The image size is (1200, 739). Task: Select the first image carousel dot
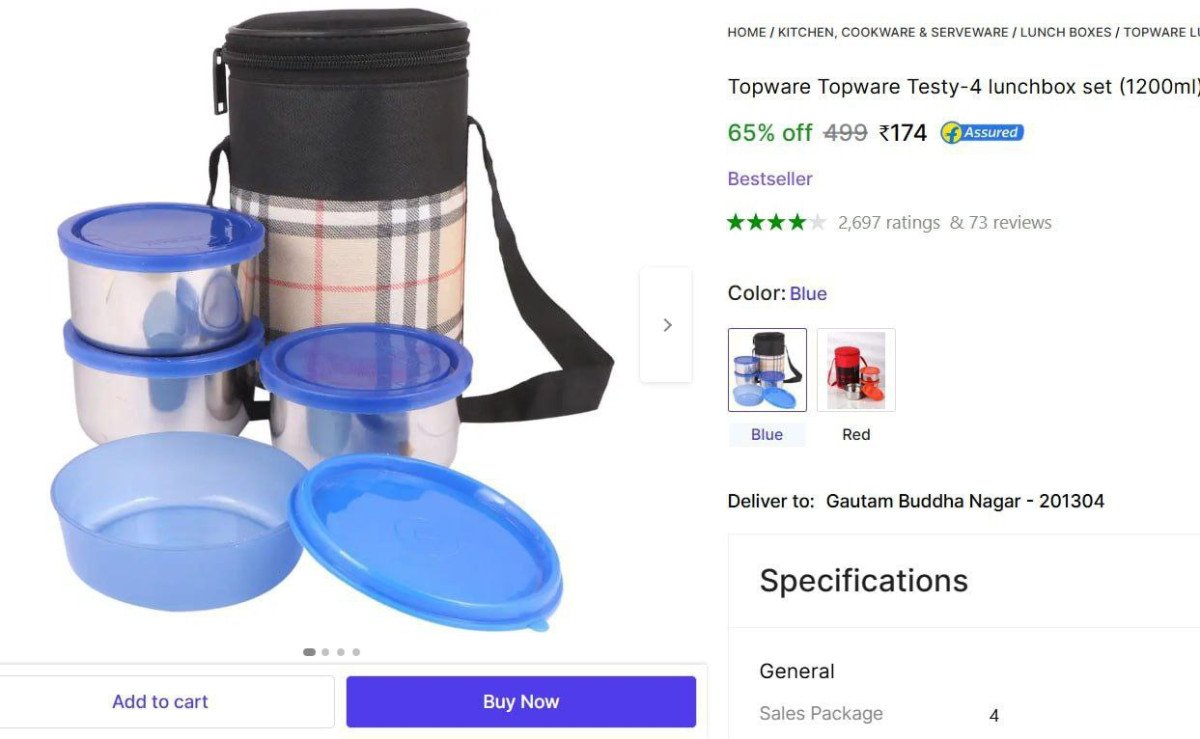[x=309, y=652]
